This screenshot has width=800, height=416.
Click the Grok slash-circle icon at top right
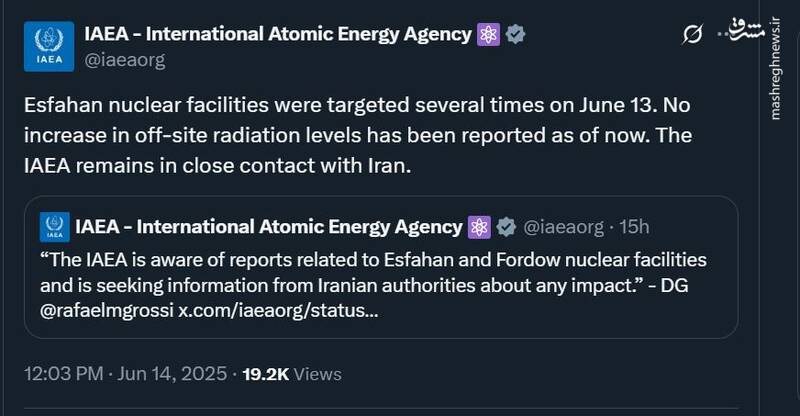pos(692,36)
